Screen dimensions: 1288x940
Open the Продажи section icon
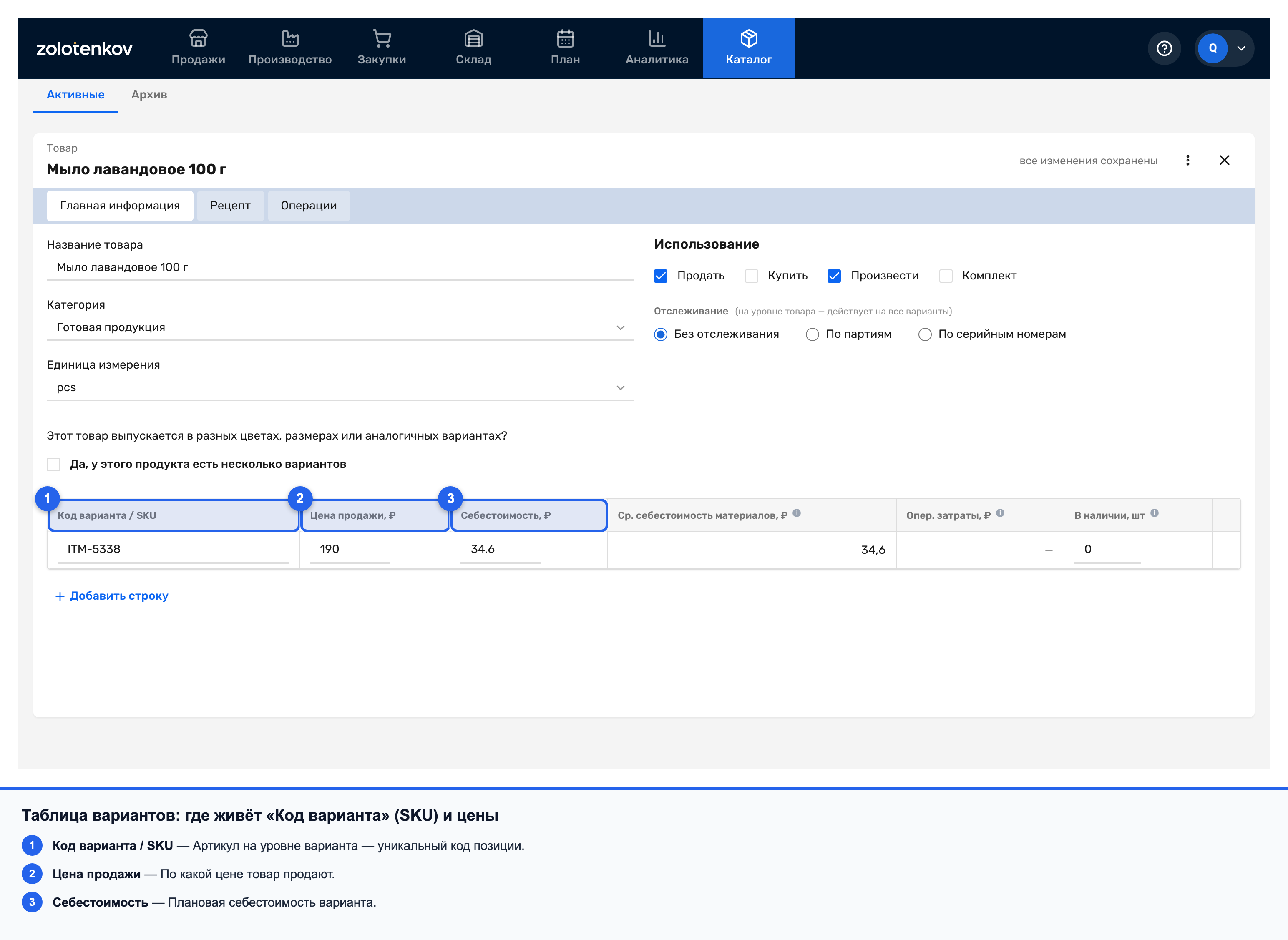[x=198, y=38]
